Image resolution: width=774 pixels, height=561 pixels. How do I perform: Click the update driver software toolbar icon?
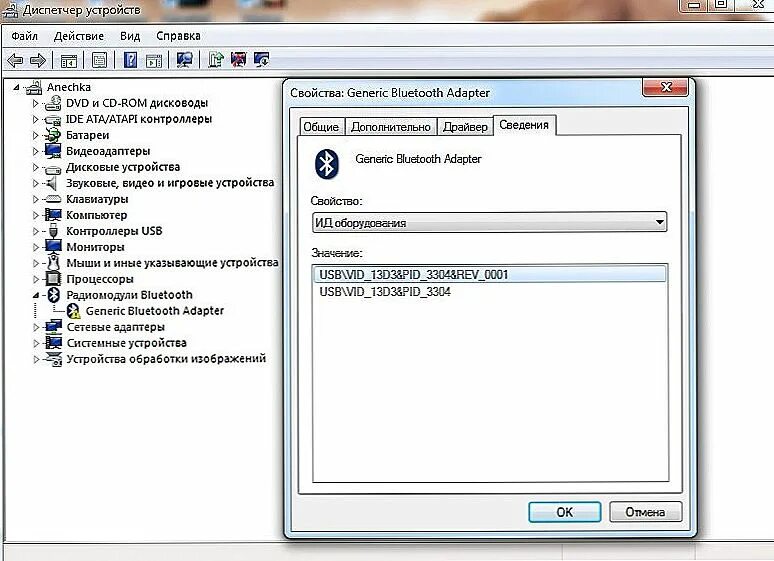tap(215, 60)
